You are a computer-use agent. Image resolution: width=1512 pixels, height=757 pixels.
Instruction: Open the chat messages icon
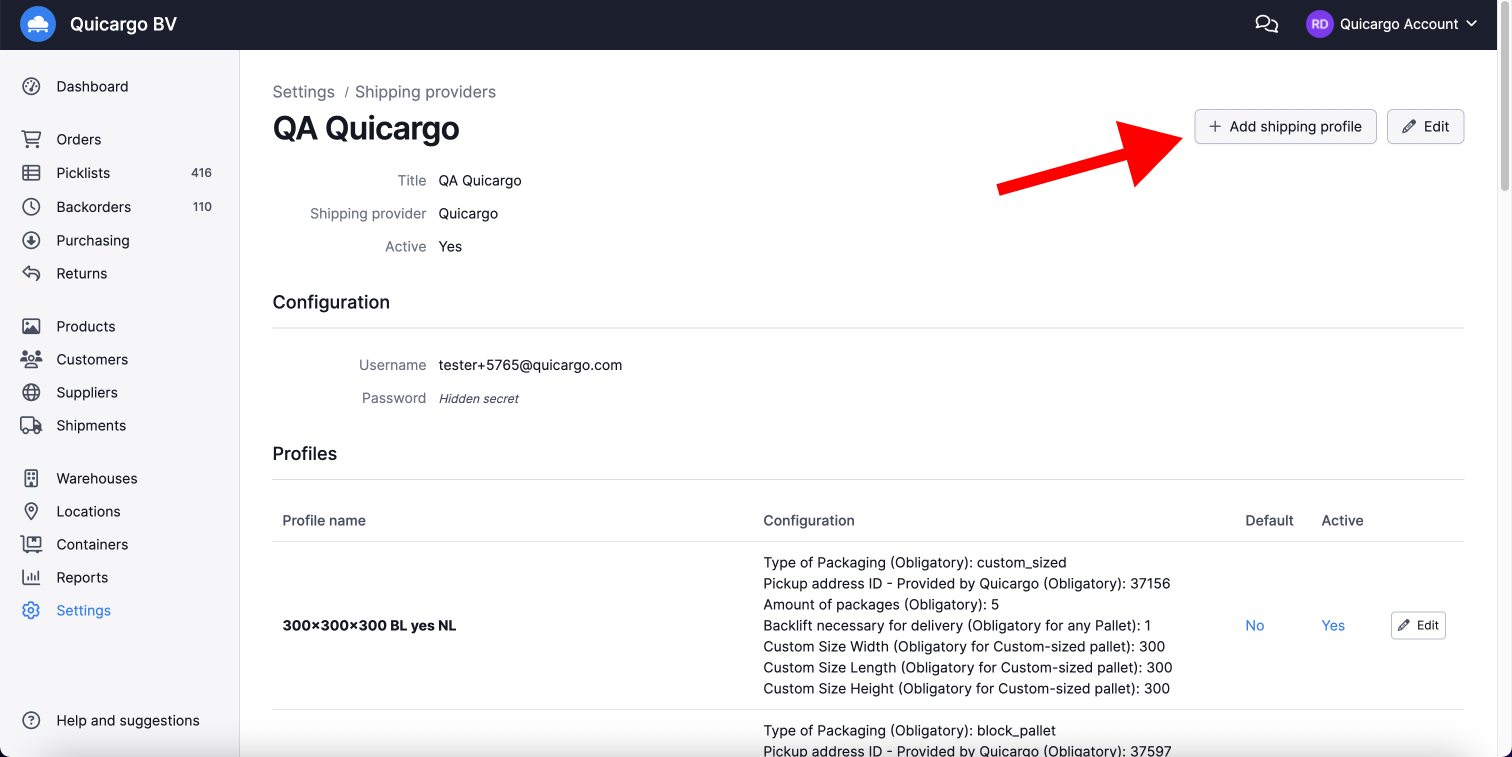1266,24
